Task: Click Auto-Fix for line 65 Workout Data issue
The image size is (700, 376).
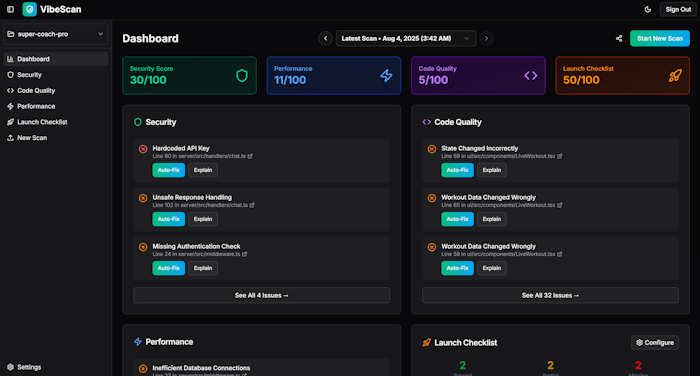Action: (457, 219)
